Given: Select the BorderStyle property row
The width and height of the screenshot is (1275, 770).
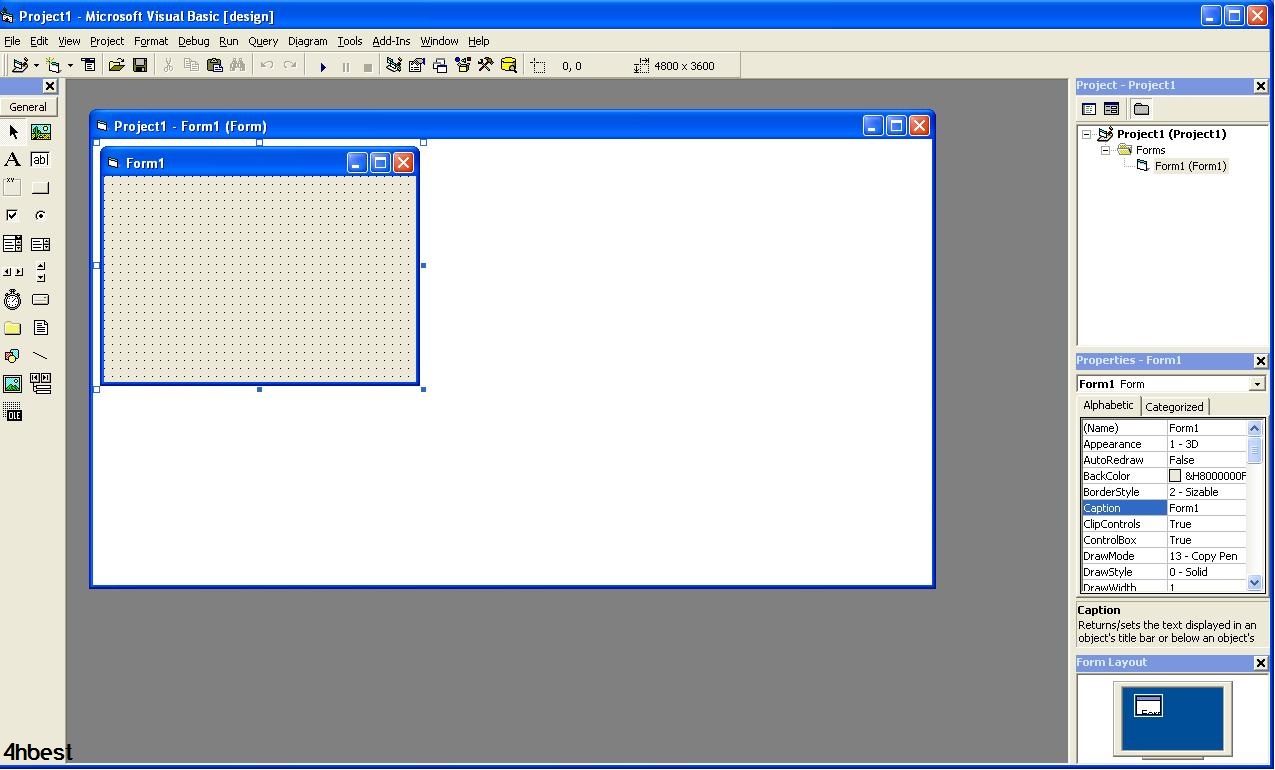Looking at the screenshot, I should [1163, 492].
